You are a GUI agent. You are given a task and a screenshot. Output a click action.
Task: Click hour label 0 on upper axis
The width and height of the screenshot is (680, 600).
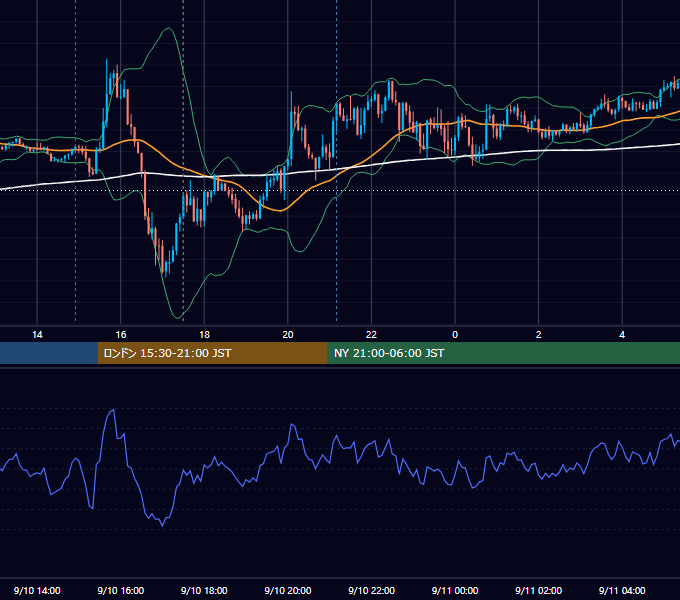click(x=455, y=335)
